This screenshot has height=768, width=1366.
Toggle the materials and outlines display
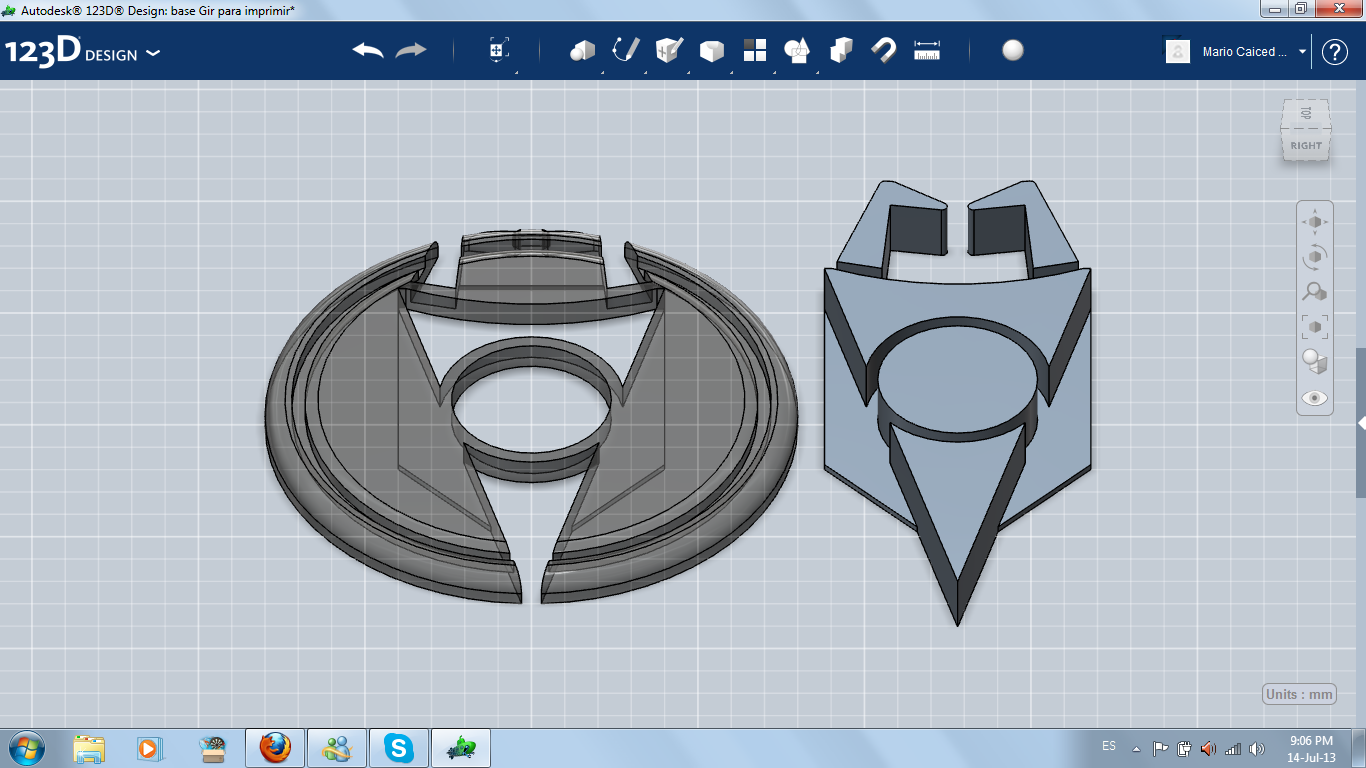click(1315, 361)
